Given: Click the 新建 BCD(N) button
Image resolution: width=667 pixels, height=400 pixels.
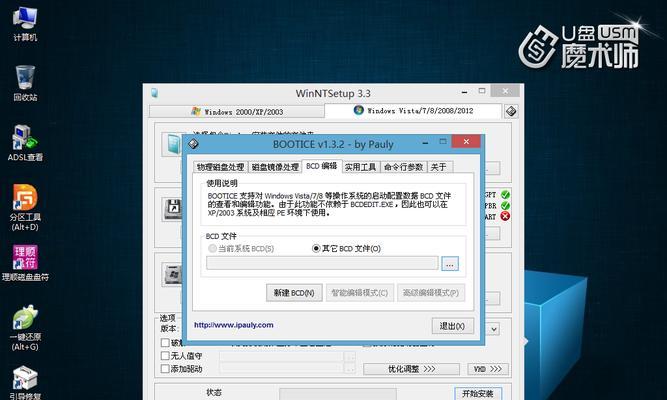Looking at the screenshot, I should coord(294,293).
